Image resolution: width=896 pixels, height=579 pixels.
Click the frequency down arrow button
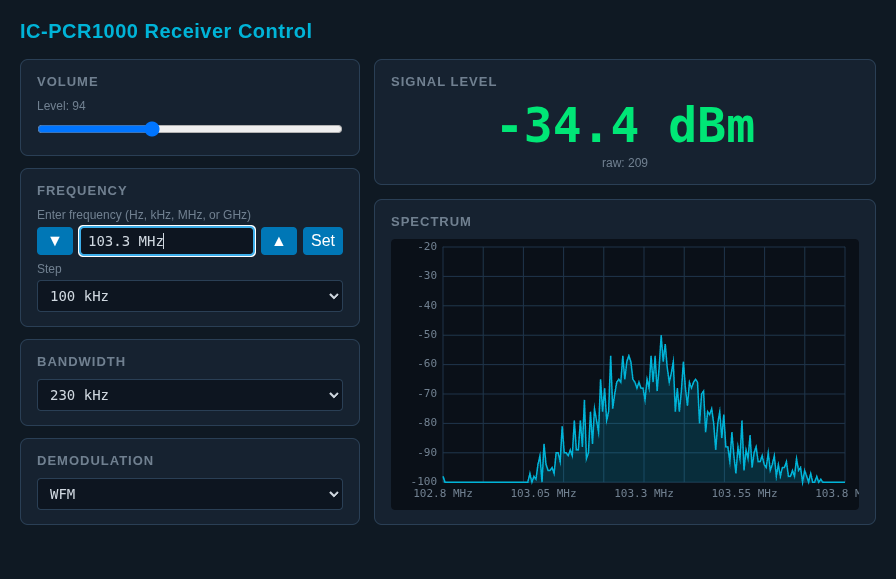pos(55,241)
